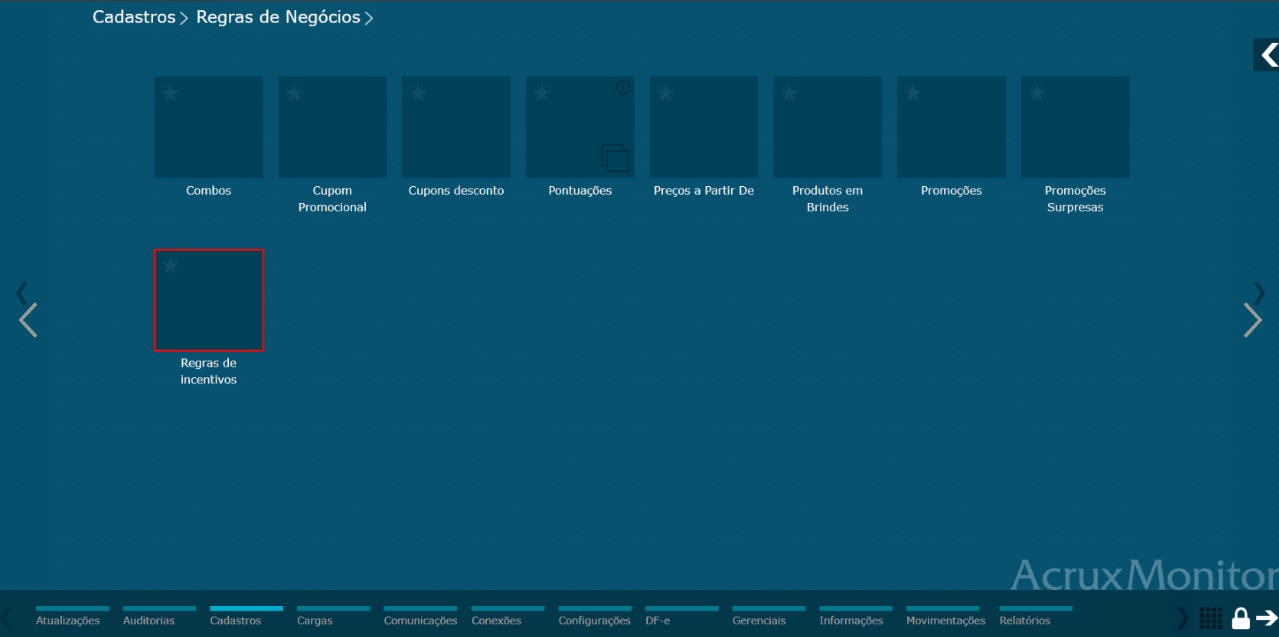
Task: Open the Promoções tile
Action: click(951, 127)
